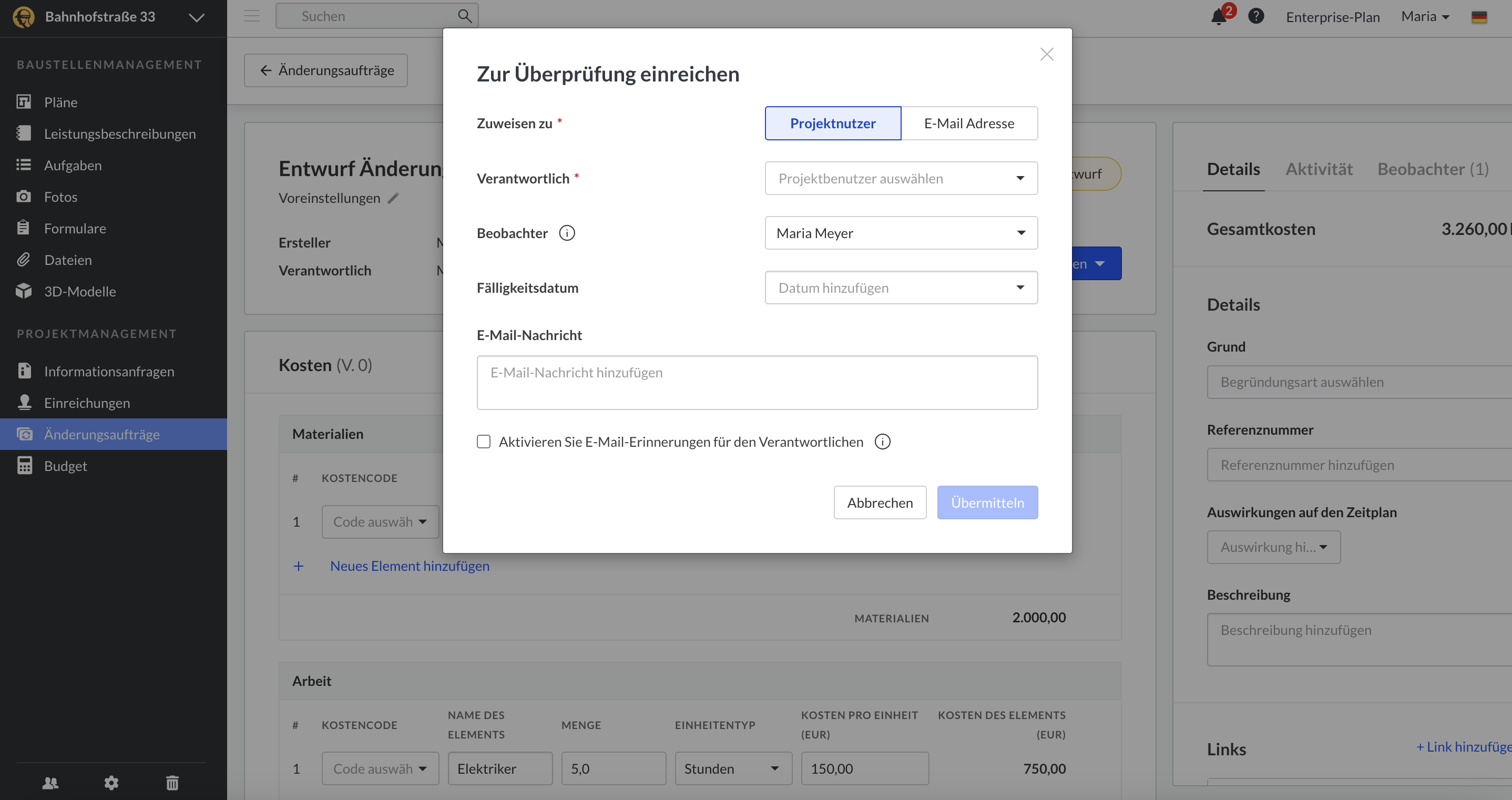Open Verantwortlich Projektbenutzer dropdown
The image size is (1512, 800).
[x=901, y=178]
